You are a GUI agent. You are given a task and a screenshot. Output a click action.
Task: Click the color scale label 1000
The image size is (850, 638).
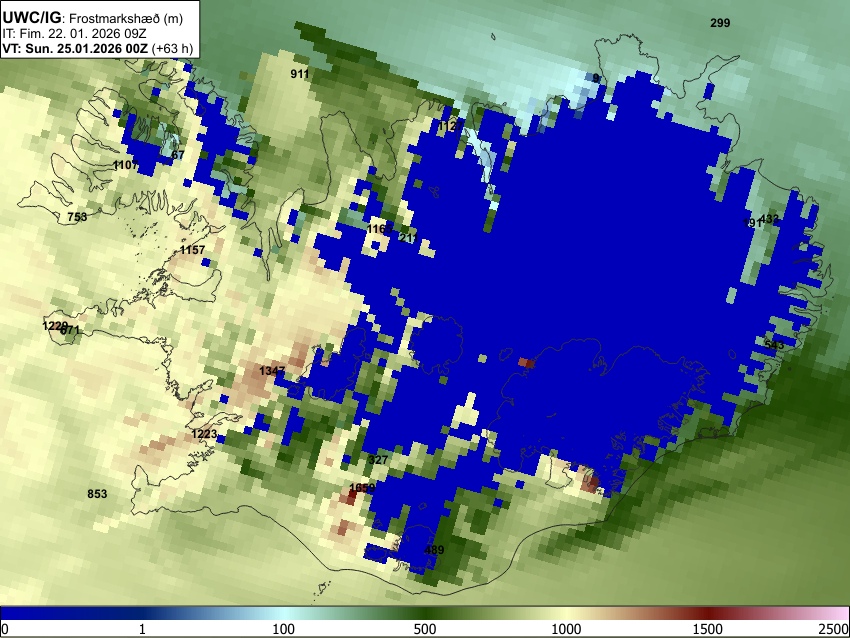tap(566, 629)
